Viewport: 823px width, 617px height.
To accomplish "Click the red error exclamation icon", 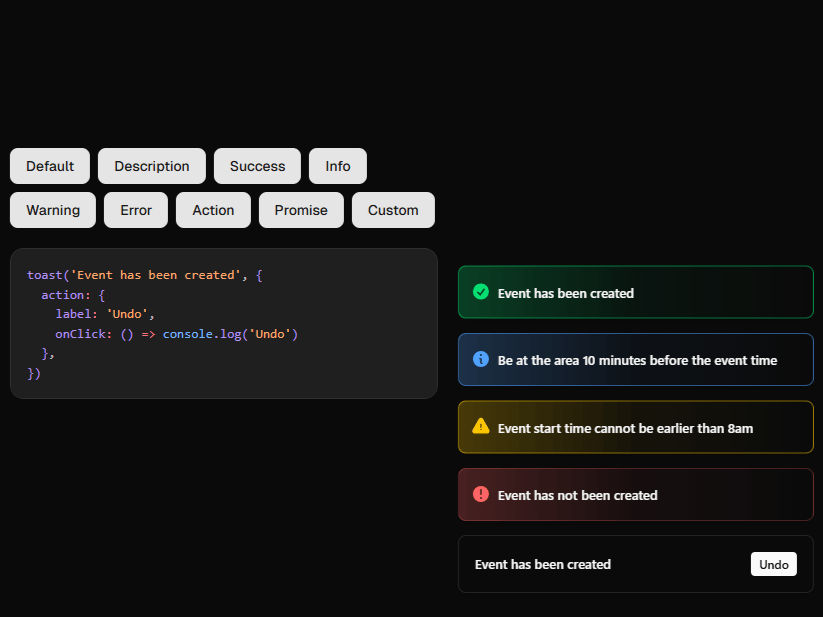I will (x=480, y=494).
